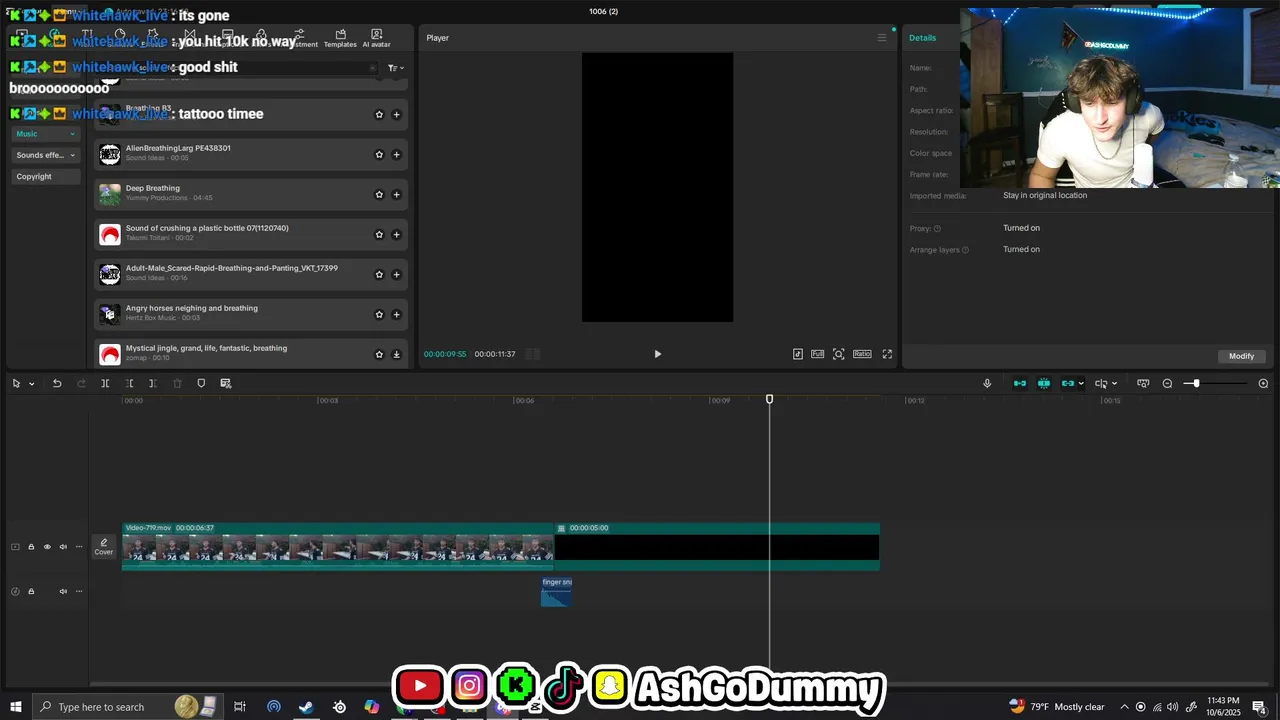Open the sound search filter dropdown

pyautogui.click(x=395, y=68)
